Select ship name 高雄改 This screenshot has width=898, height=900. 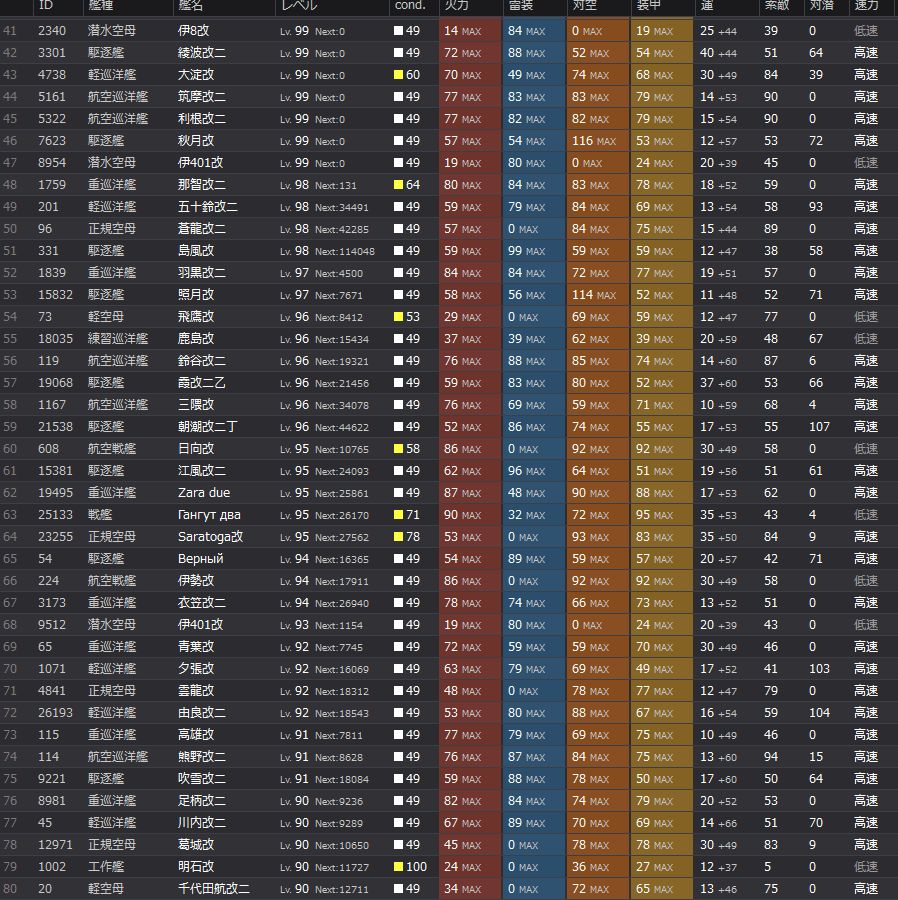pyautogui.click(x=196, y=735)
